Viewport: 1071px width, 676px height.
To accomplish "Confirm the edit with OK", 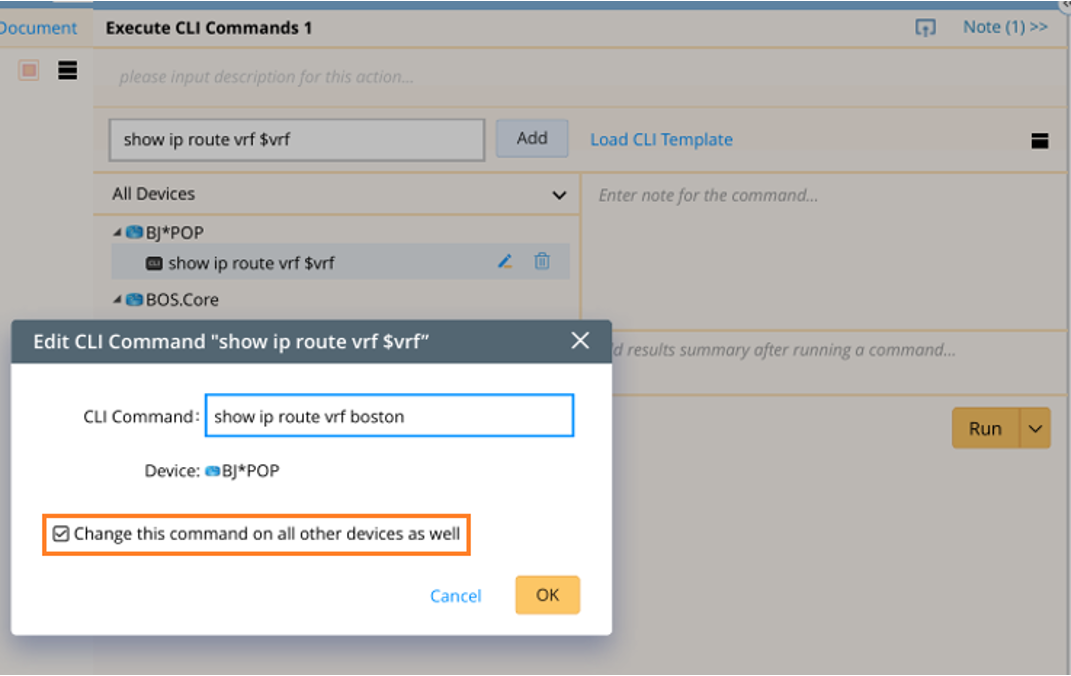I will pyautogui.click(x=547, y=595).
